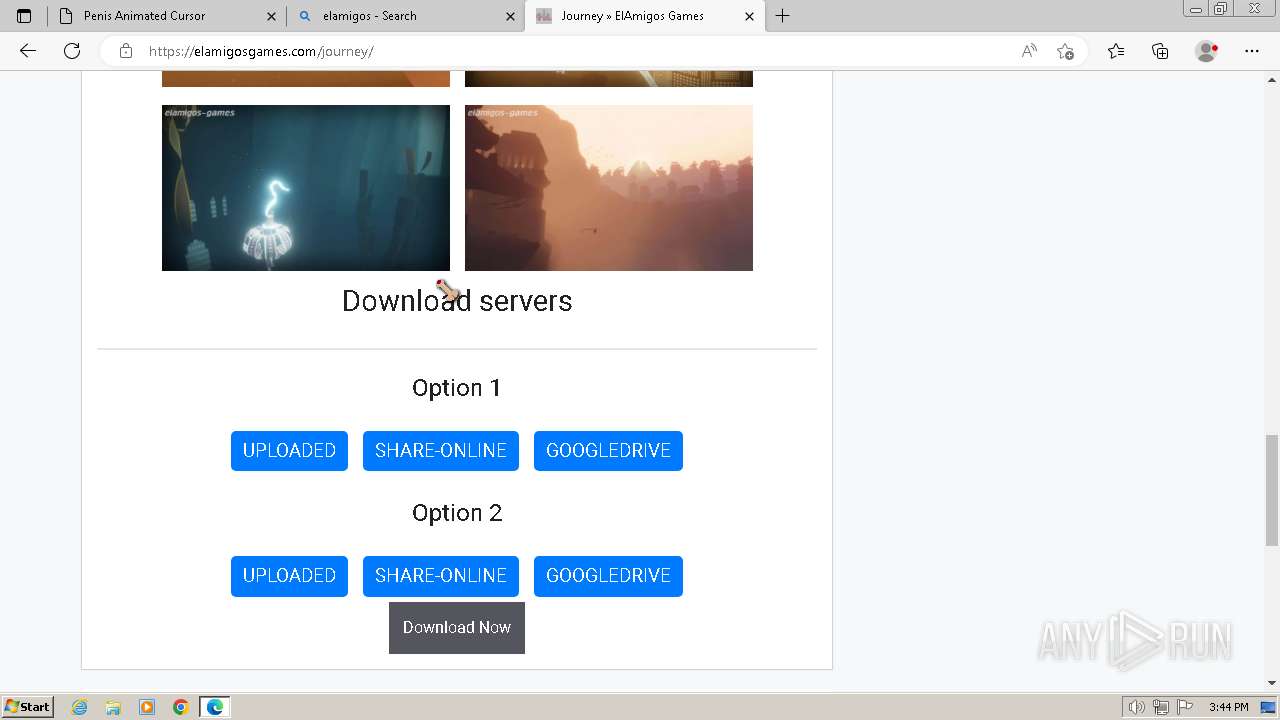Select the Journey » ElAmigos Games tab

point(644,16)
